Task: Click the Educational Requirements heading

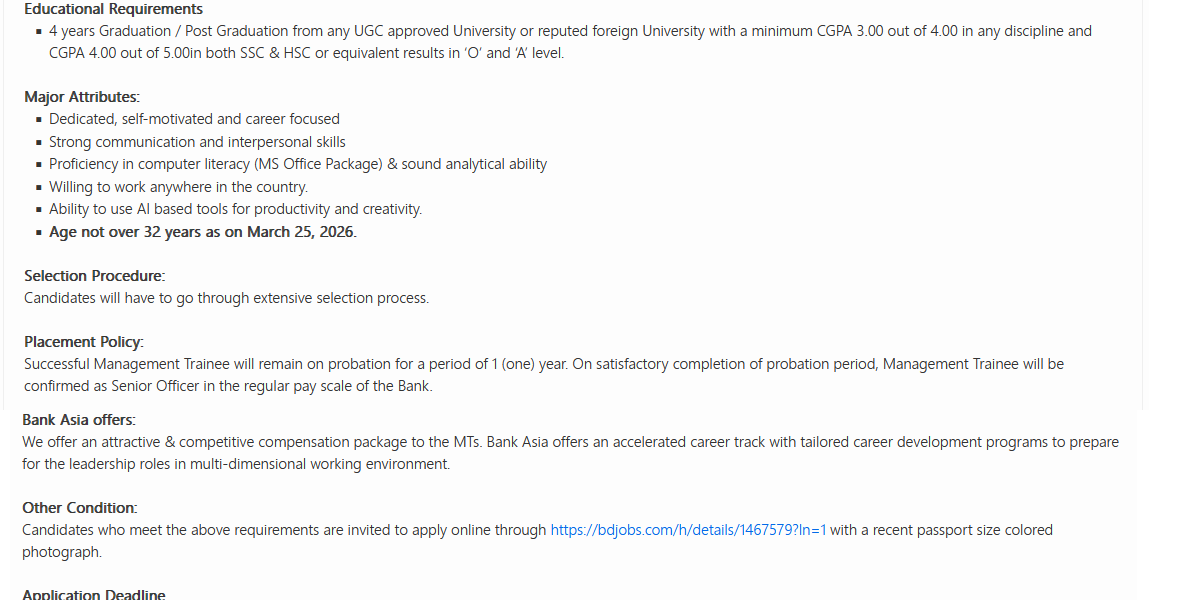Action: pyautogui.click(x=113, y=9)
